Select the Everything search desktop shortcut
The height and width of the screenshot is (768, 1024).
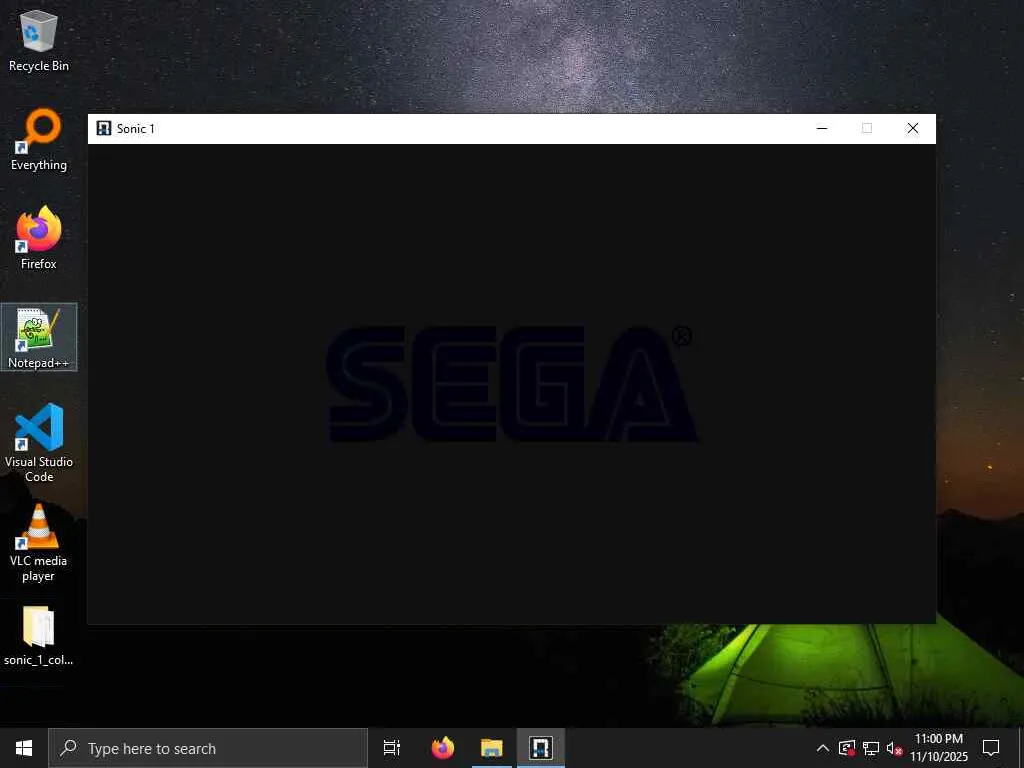click(39, 140)
